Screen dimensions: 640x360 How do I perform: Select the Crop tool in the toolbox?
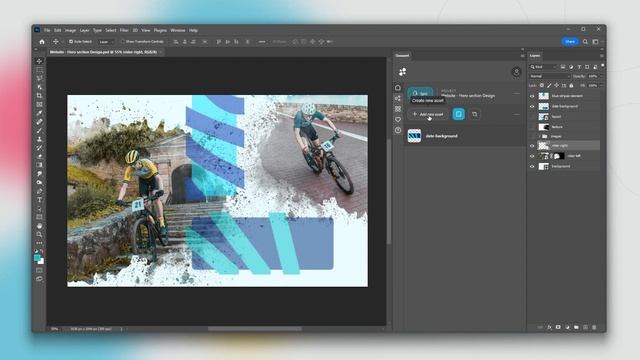pyautogui.click(x=39, y=96)
